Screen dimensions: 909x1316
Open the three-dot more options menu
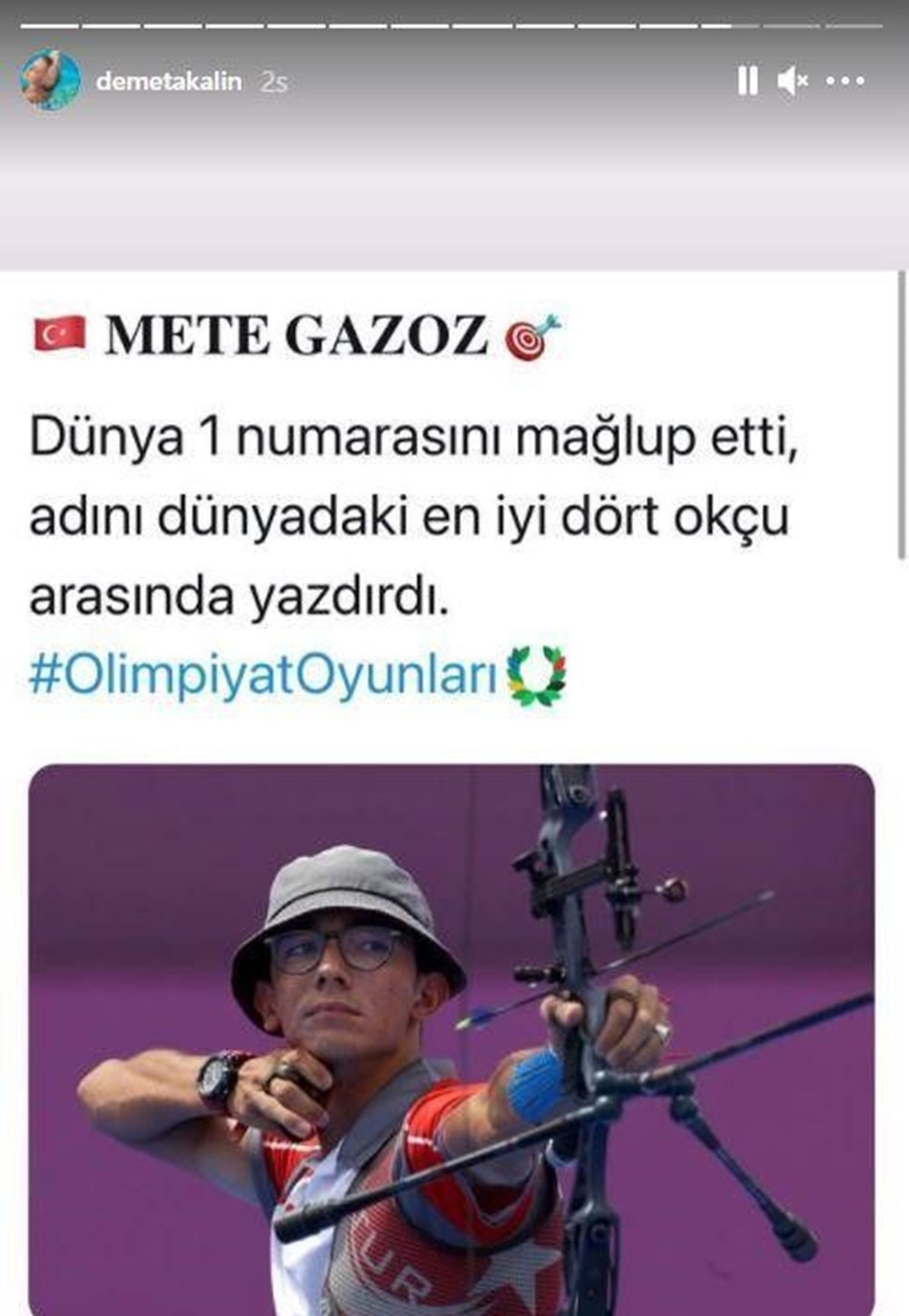(x=845, y=82)
